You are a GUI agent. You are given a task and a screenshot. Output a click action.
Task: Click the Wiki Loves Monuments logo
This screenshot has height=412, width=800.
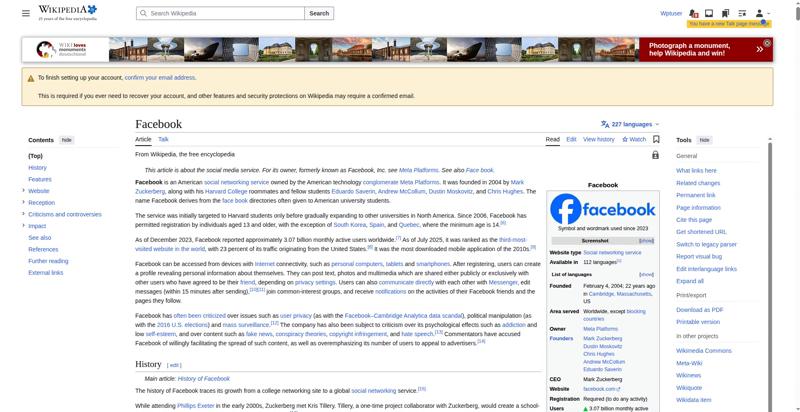[61, 49]
